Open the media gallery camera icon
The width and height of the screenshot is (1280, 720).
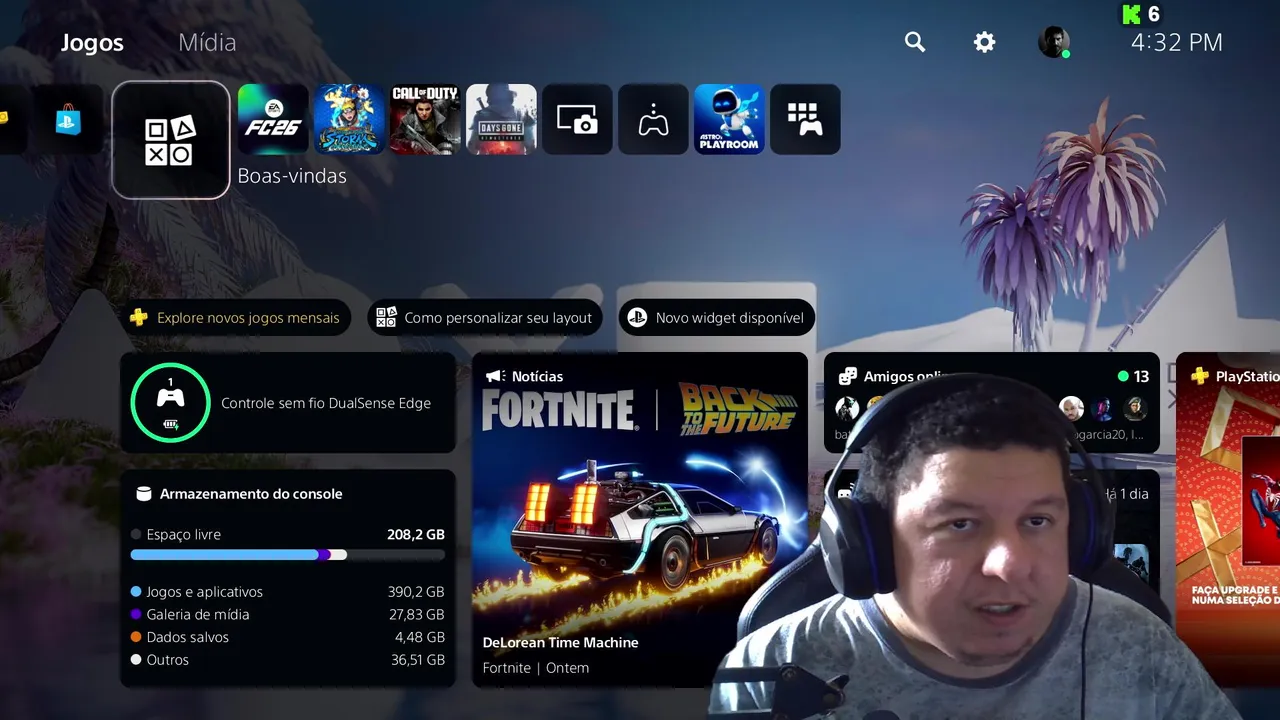(x=577, y=119)
